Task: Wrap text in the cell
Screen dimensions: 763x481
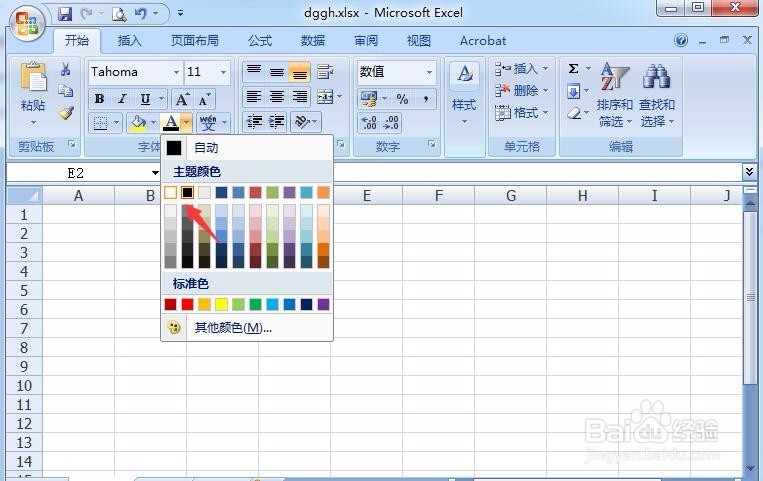Action: tap(325, 72)
